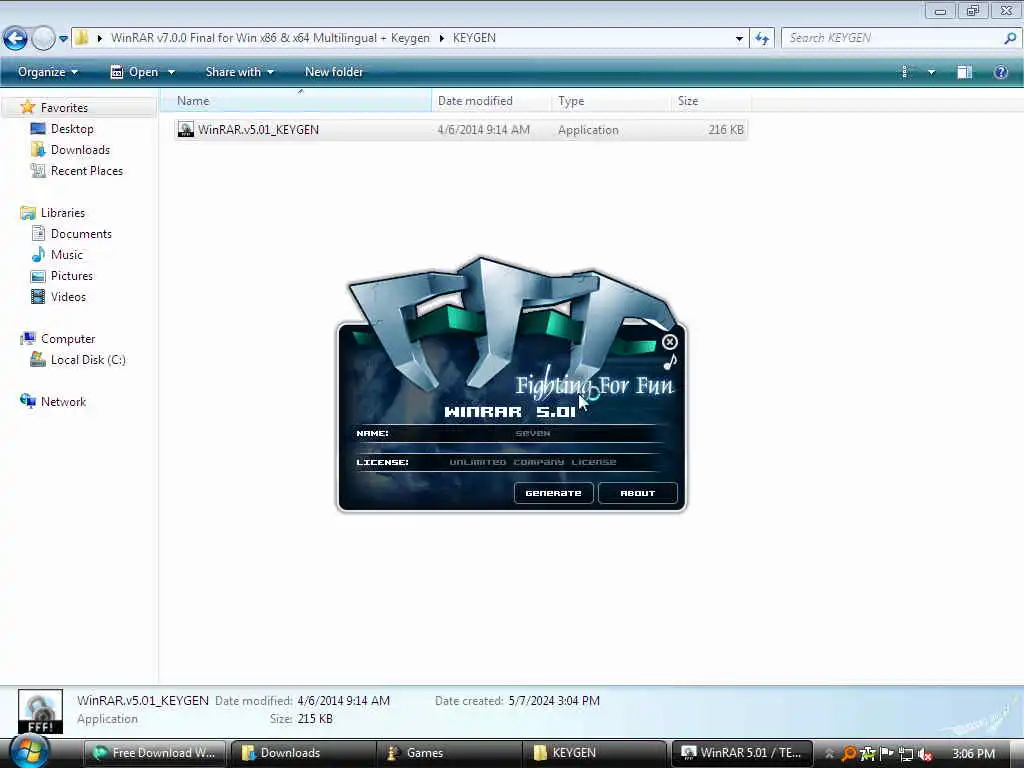Screen dimensions: 1024x768
Task: Select Computer in the navigation pane
Action: (x=68, y=338)
